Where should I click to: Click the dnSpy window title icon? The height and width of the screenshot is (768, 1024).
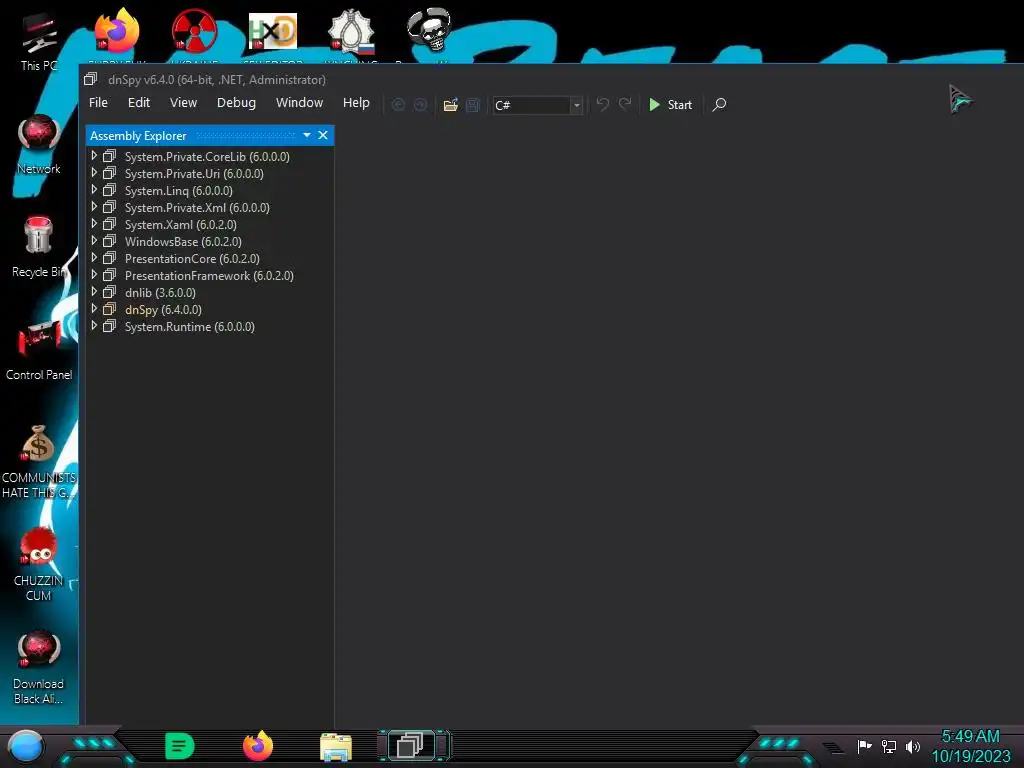click(91, 79)
